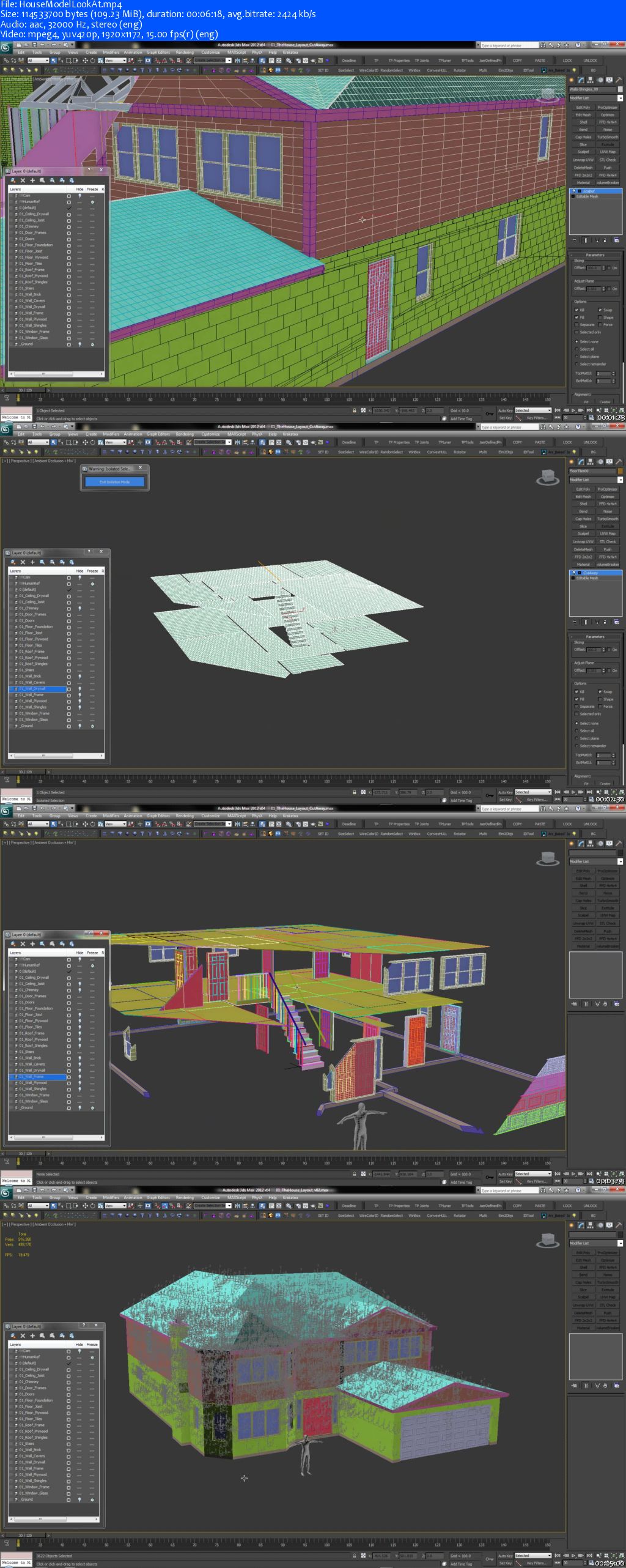This screenshot has width=626, height=1568.
Task: Click TurboSmooth modifier button, first frame
Action: pos(607,137)
